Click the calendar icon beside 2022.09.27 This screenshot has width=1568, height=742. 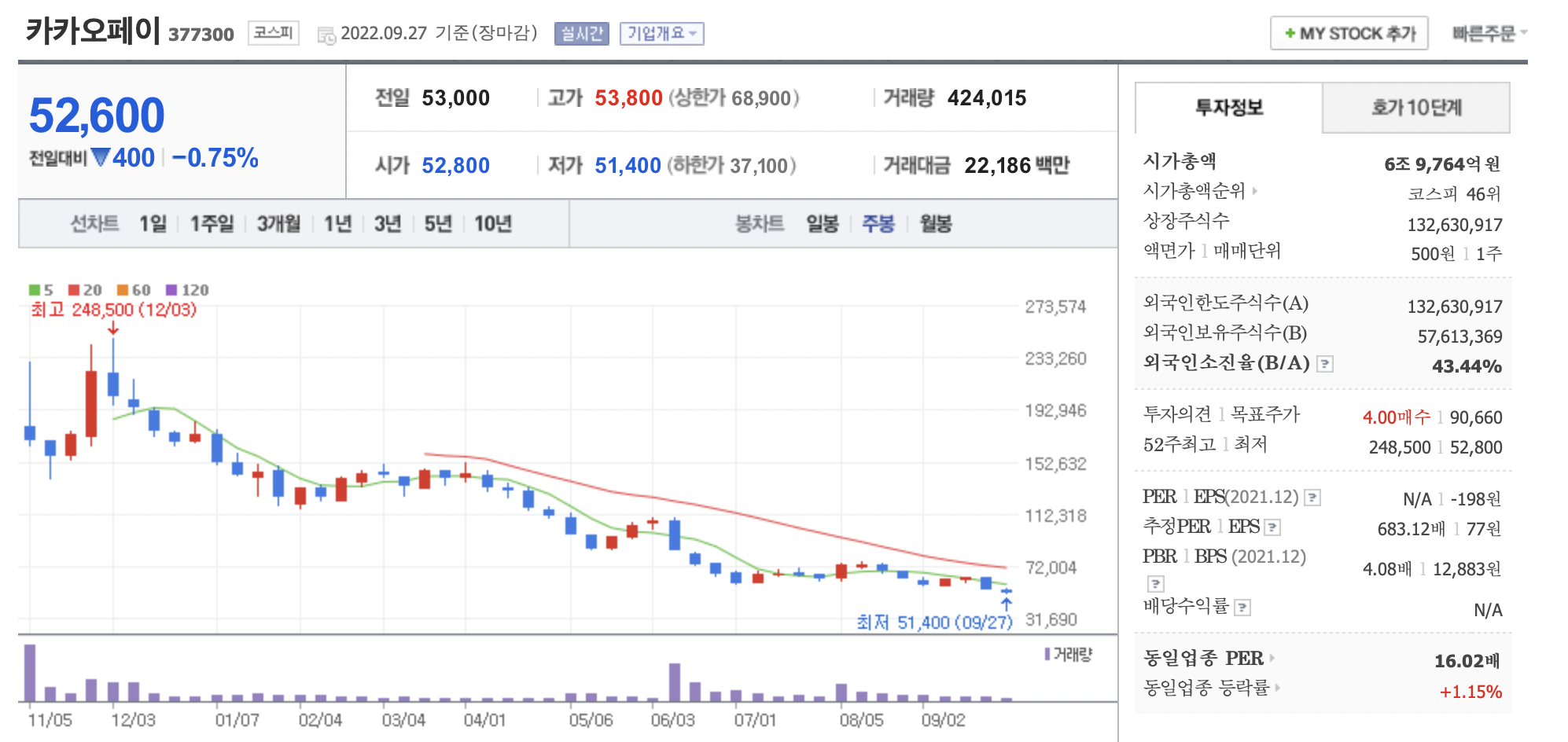(x=326, y=35)
